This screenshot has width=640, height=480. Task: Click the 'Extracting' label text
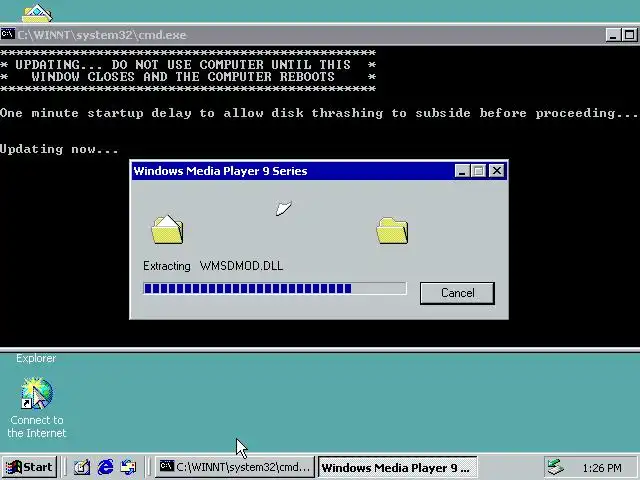(167, 266)
